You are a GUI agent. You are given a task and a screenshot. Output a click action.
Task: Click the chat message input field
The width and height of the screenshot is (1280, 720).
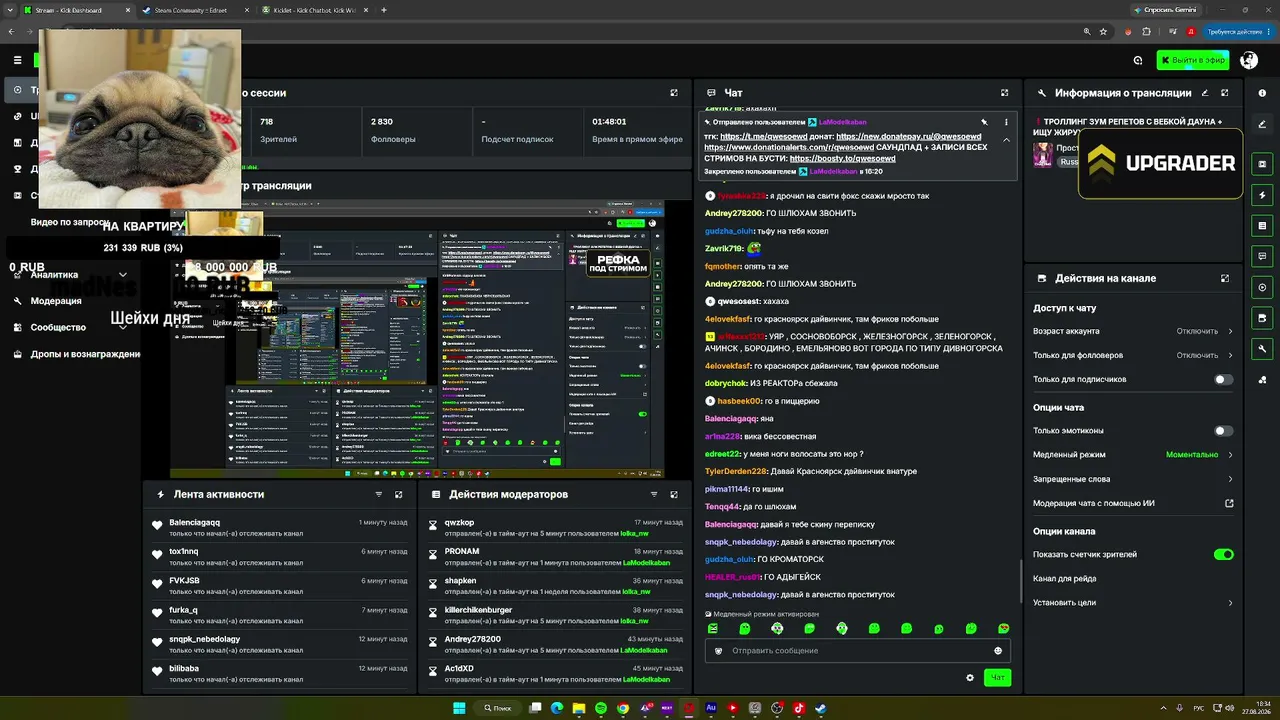(858, 651)
